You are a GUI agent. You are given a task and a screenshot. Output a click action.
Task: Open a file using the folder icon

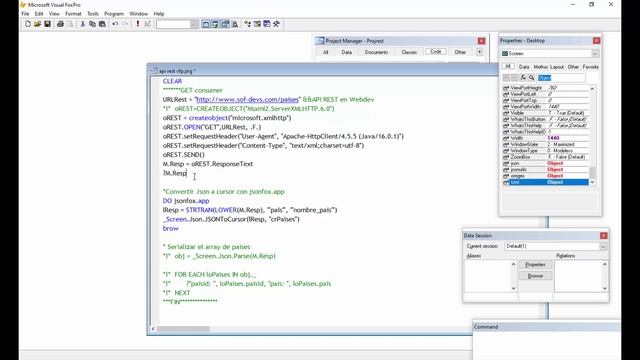pyautogui.click(x=38, y=24)
